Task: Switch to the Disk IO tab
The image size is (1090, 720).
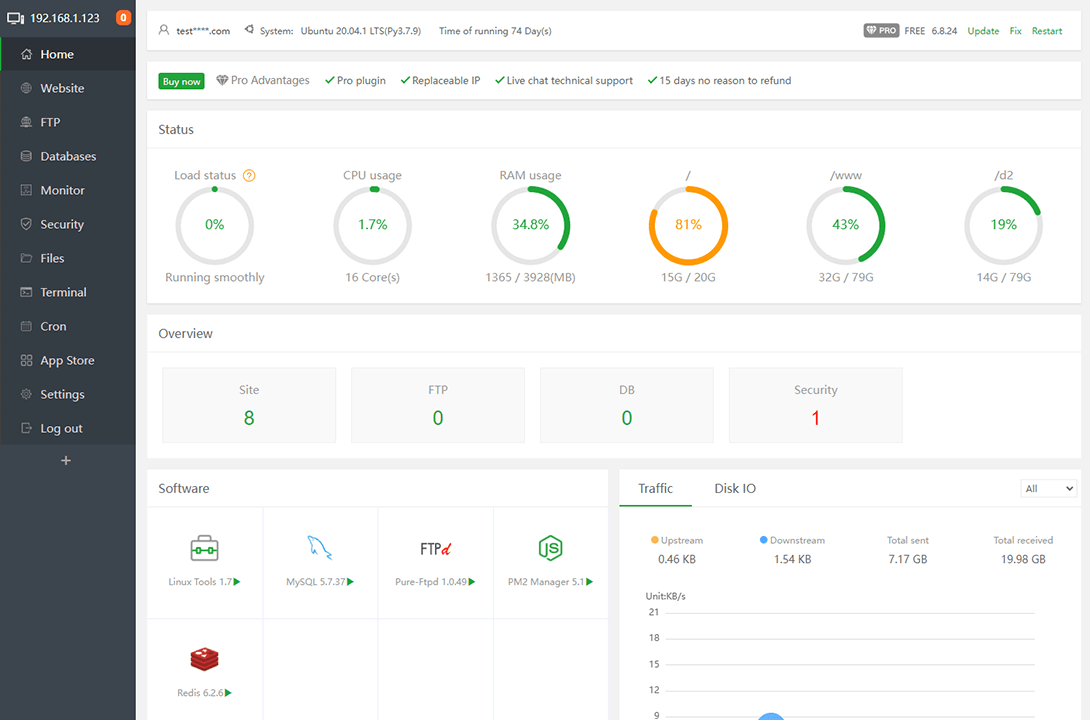Action: [735, 488]
